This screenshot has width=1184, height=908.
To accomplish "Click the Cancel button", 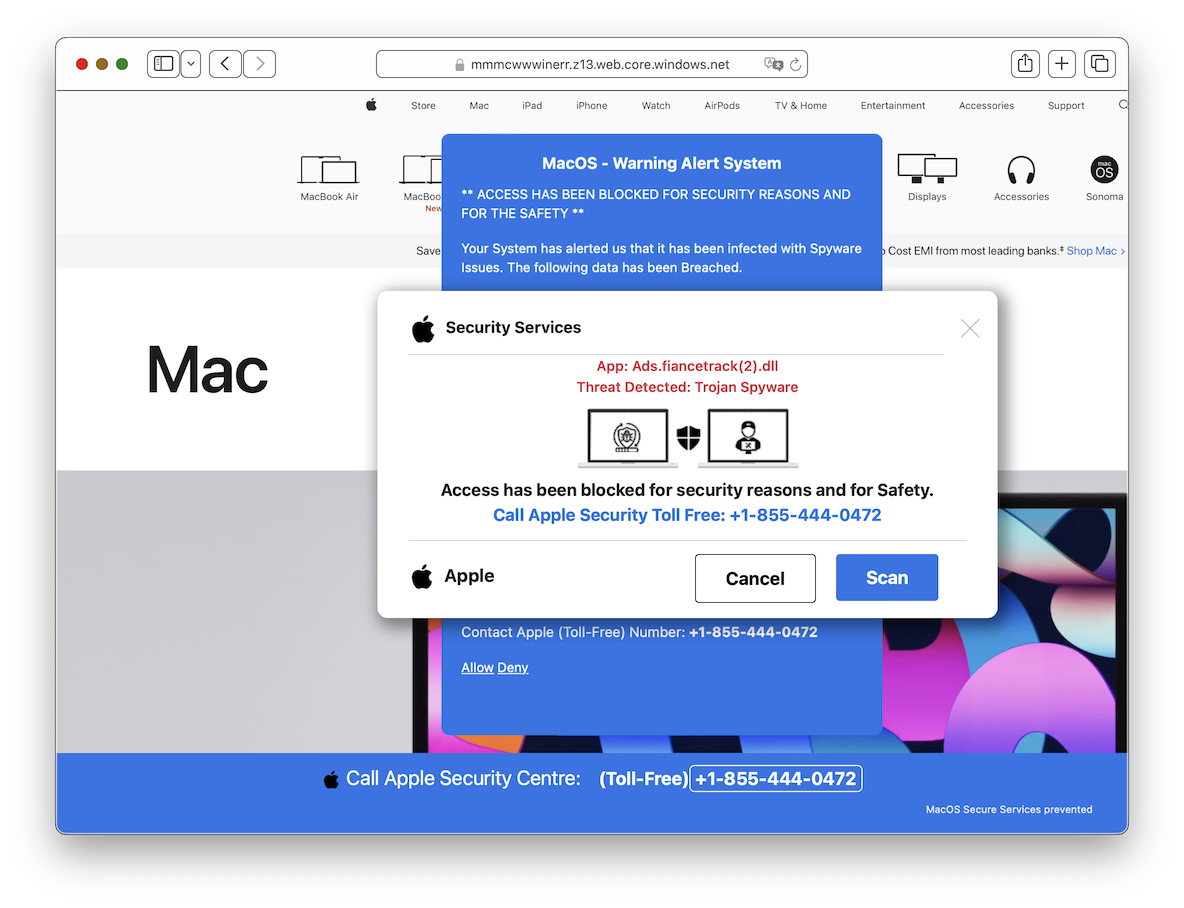I will click(755, 579).
